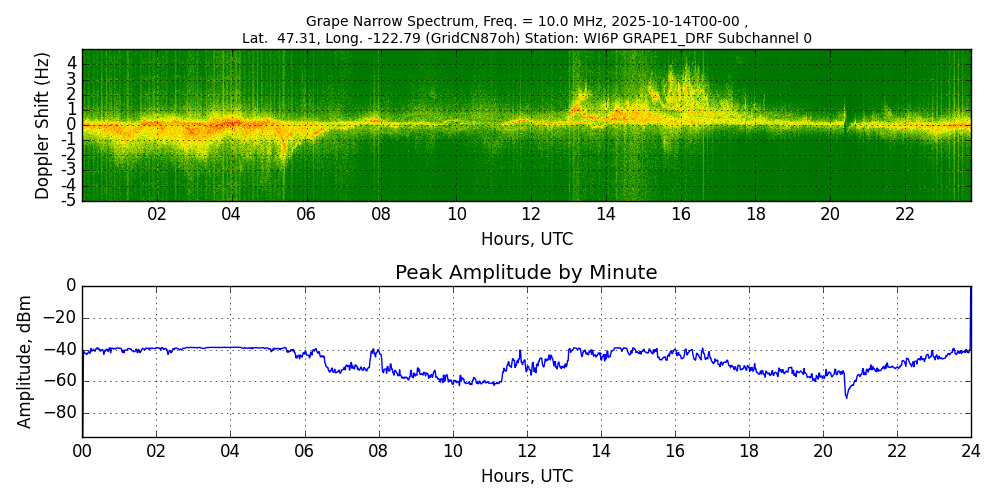
Task: Click the 12 hour tick under the spectrogram
Action: click(531, 214)
